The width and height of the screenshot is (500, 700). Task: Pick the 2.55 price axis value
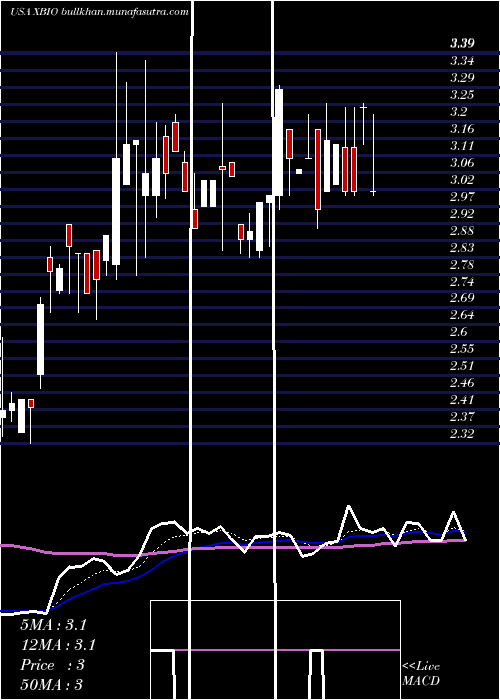pos(462,349)
